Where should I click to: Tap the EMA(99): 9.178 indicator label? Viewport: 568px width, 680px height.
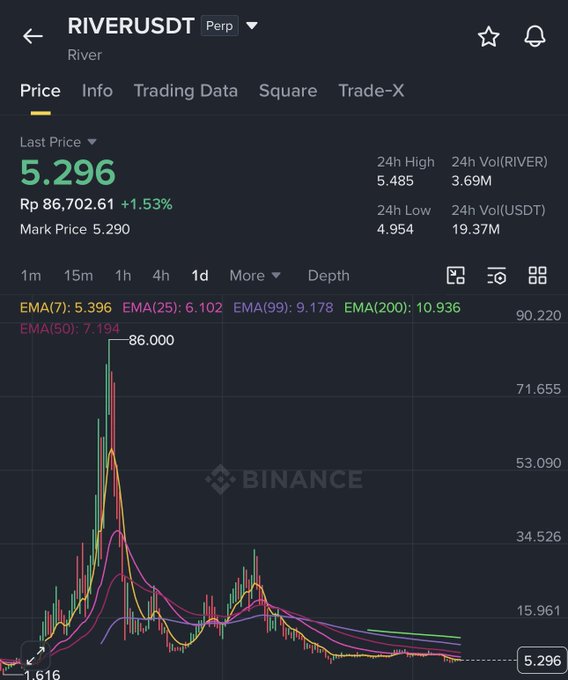click(x=283, y=307)
